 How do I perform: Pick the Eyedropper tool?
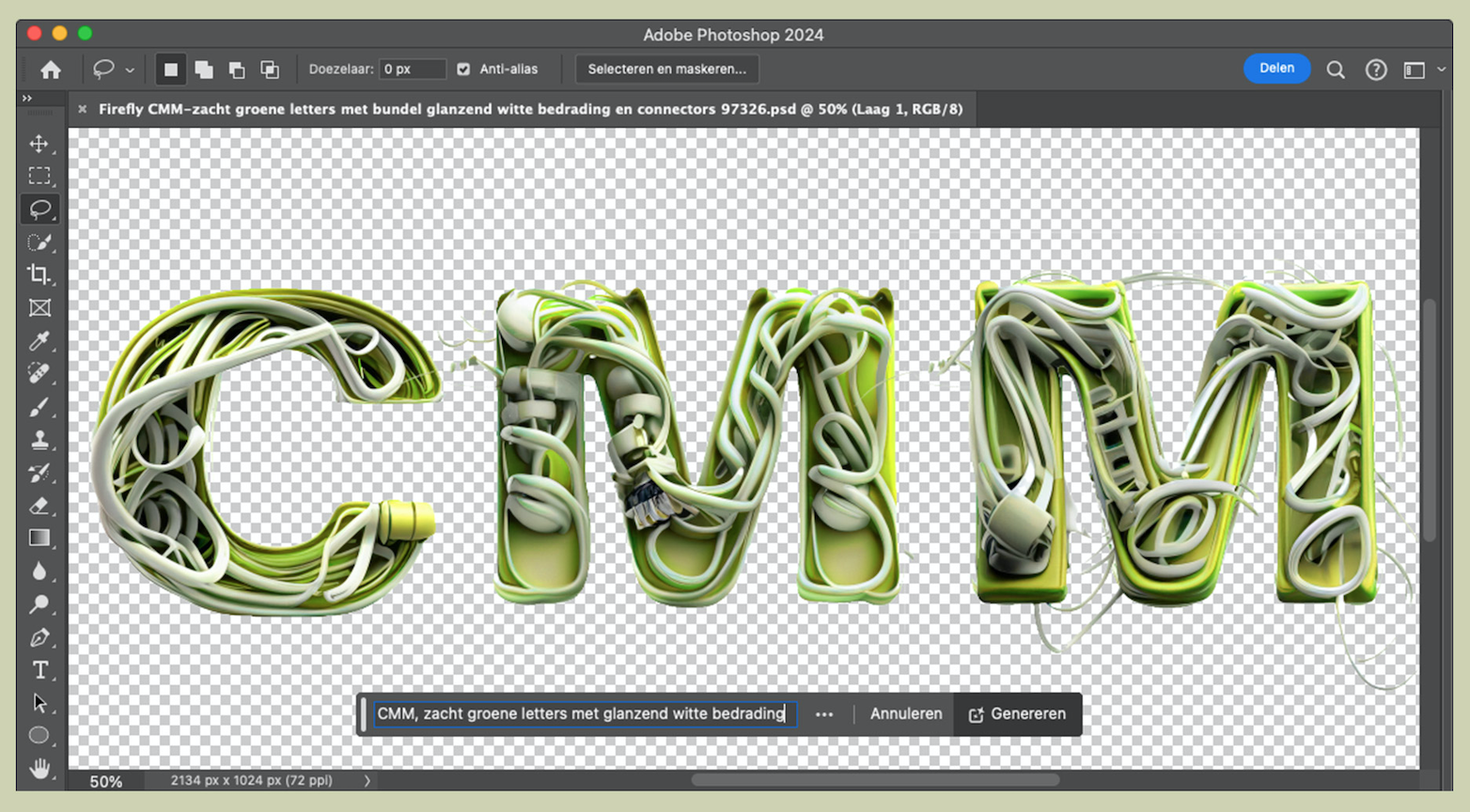coord(39,341)
